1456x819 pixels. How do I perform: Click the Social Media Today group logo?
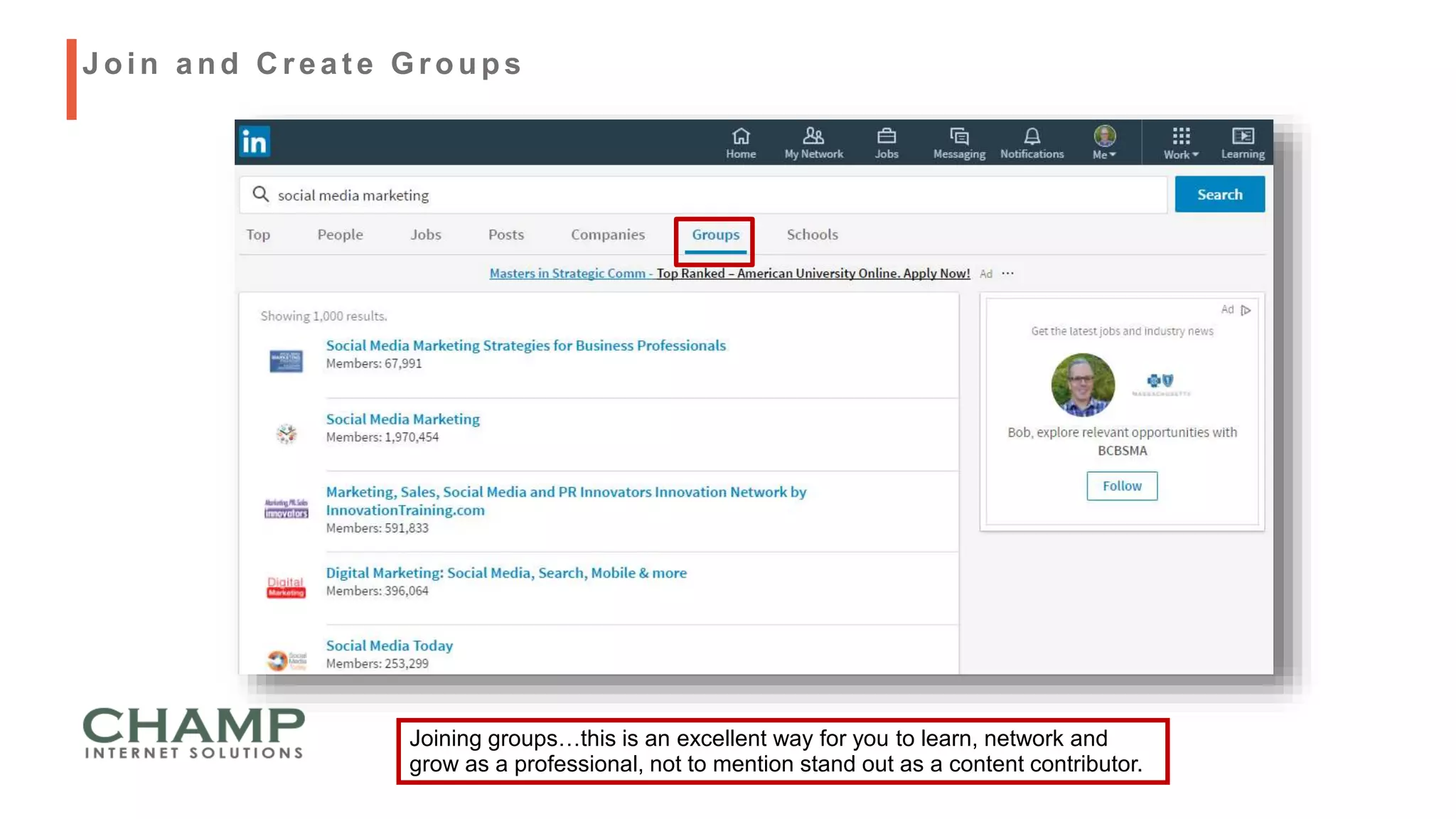(x=287, y=660)
